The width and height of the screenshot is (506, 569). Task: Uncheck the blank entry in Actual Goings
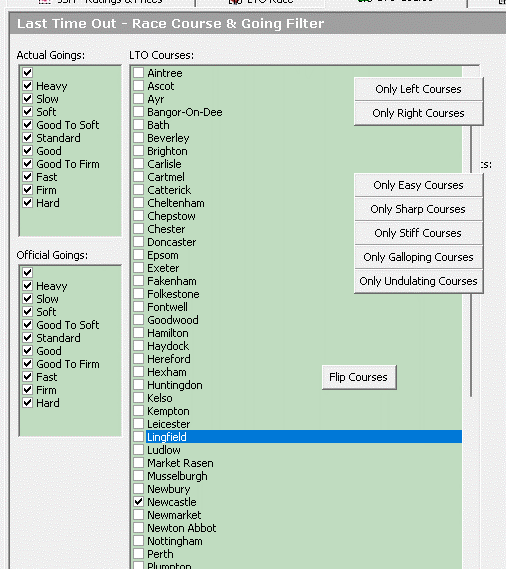click(28, 73)
